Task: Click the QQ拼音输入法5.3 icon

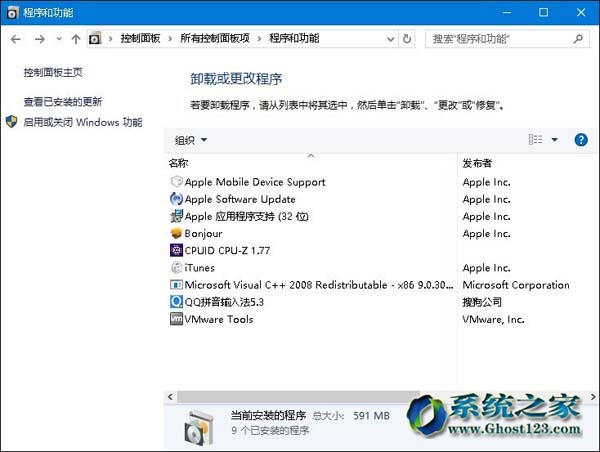Action: click(176, 302)
